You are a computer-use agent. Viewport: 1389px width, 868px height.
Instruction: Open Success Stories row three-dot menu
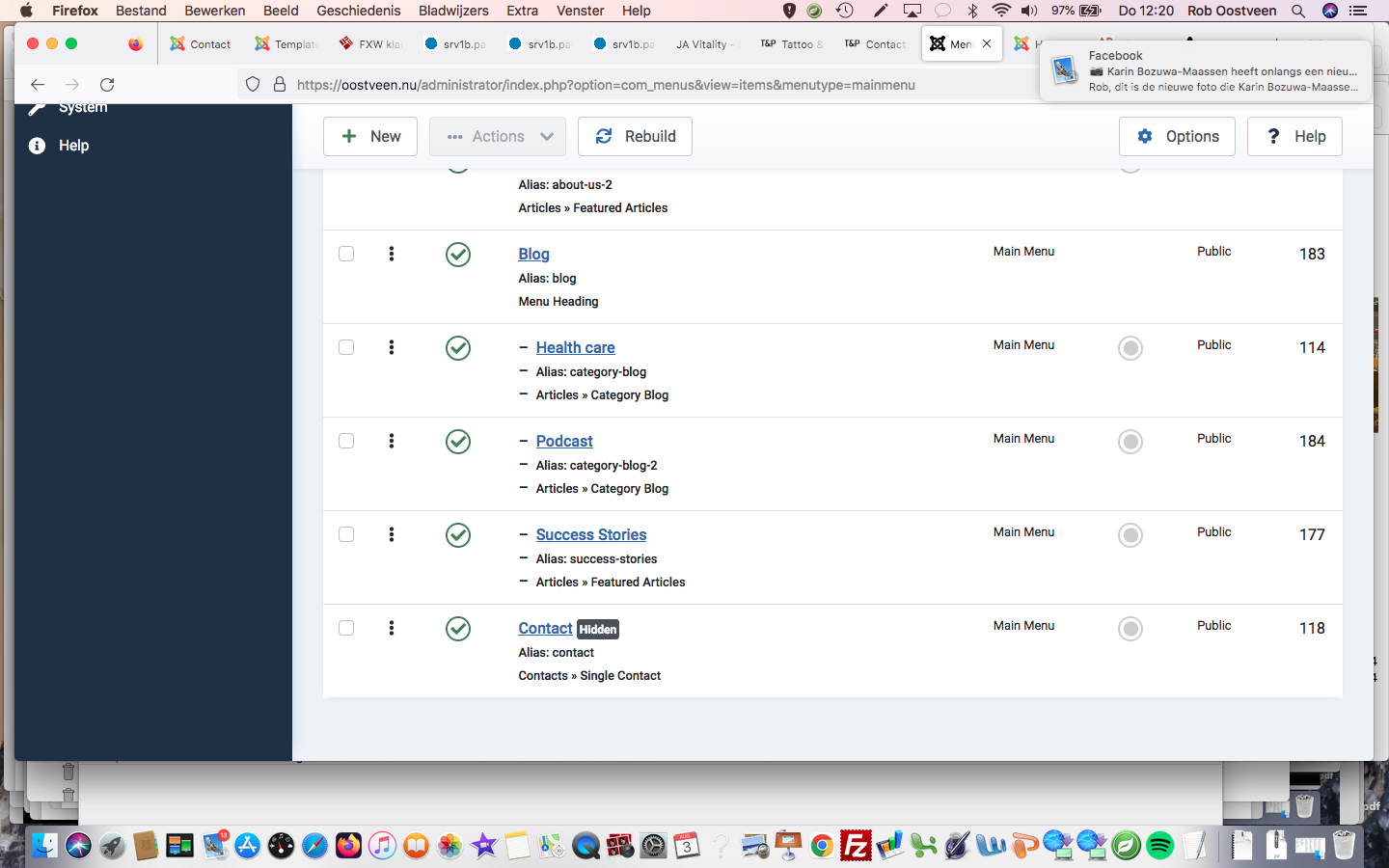[392, 534]
